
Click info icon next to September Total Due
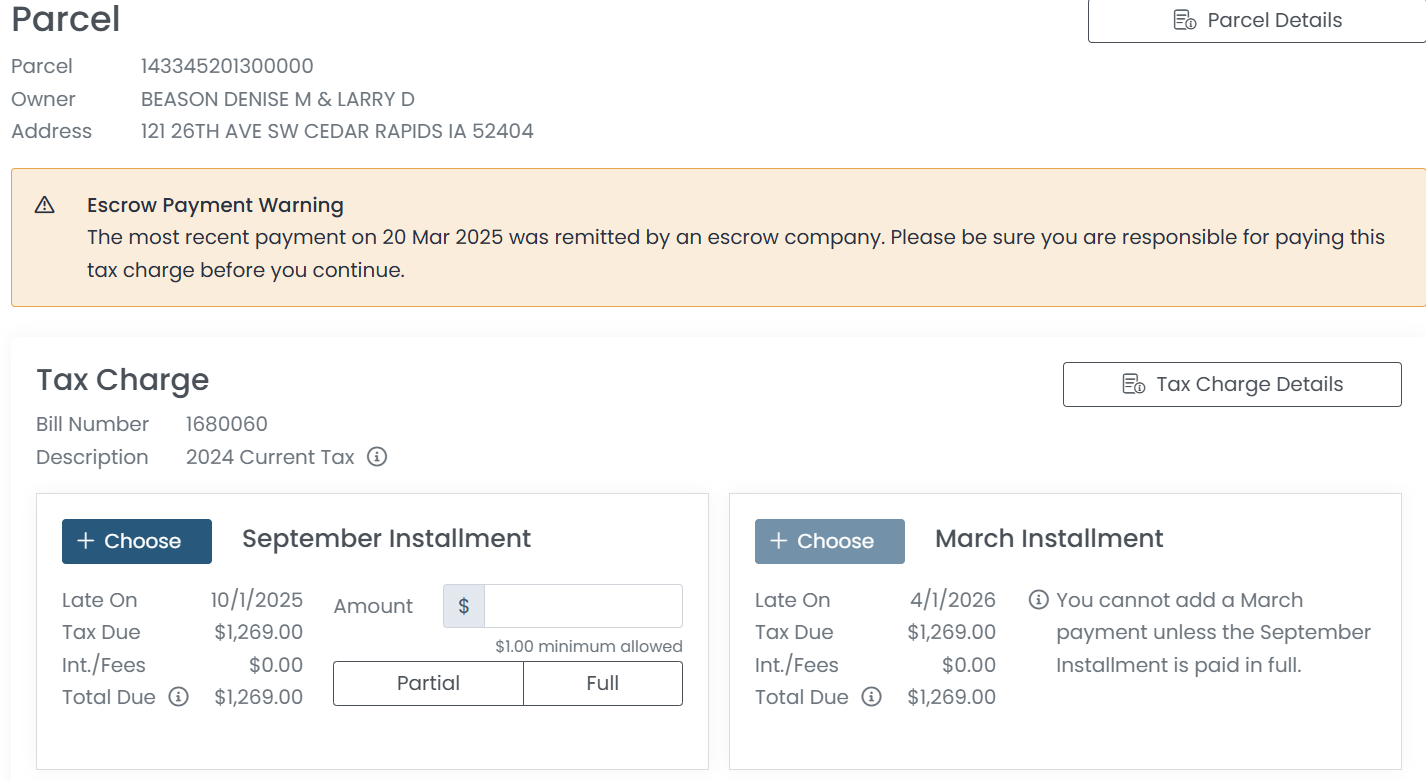pyautogui.click(x=178, y=697)
